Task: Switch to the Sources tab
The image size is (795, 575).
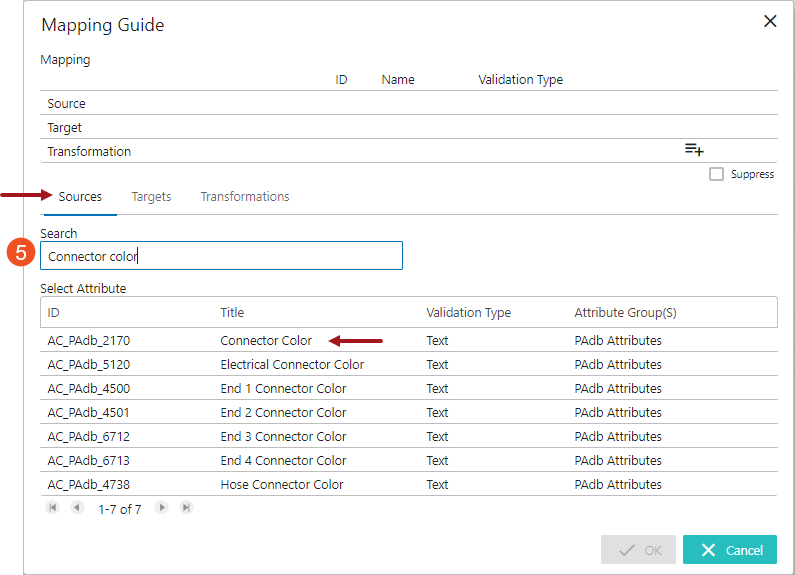Action: (80, 197)
